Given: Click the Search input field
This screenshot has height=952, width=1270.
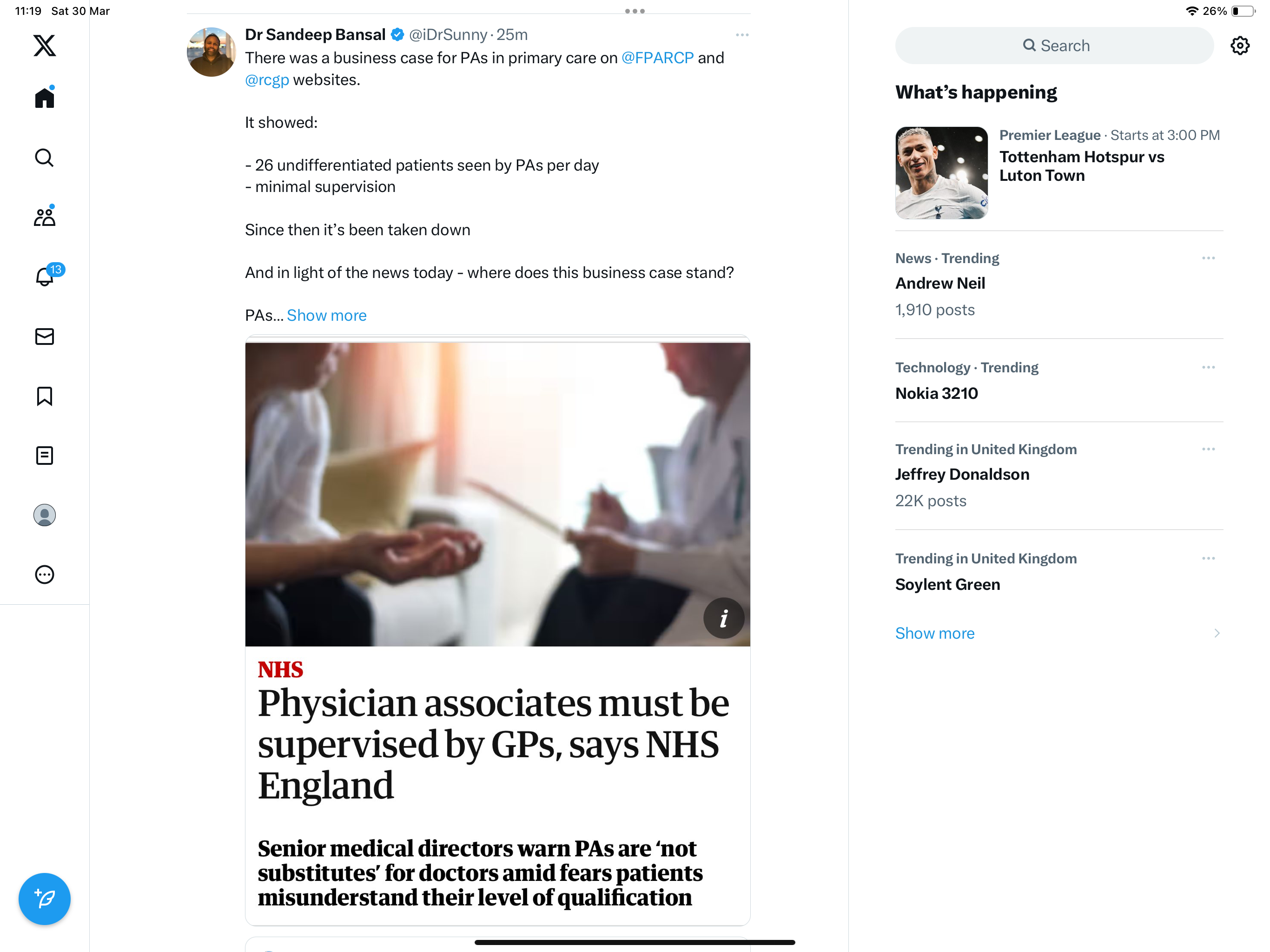Looking at the screenshot, I should [x=1054, y=46].
